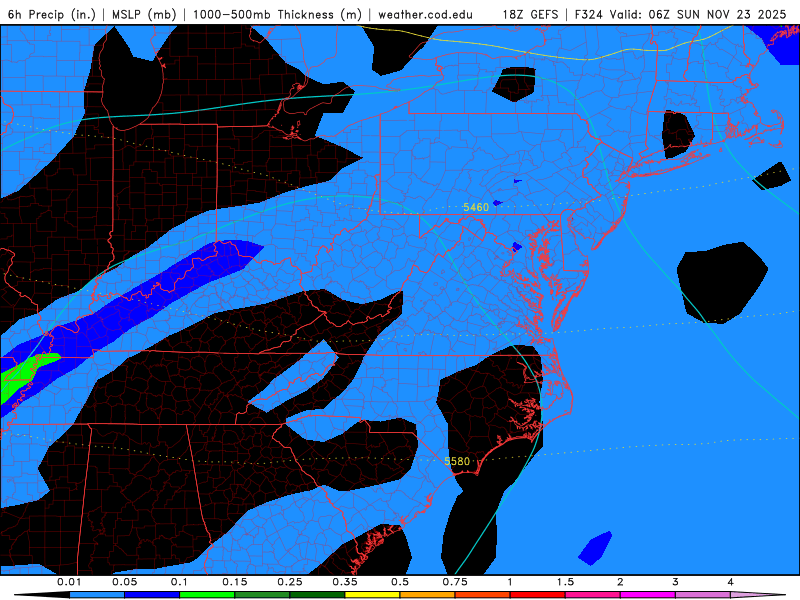Screen dimensions: 800x600
Task: Click the '1000-500mb Thickness (m)' header text
Action: click(277, 14)
